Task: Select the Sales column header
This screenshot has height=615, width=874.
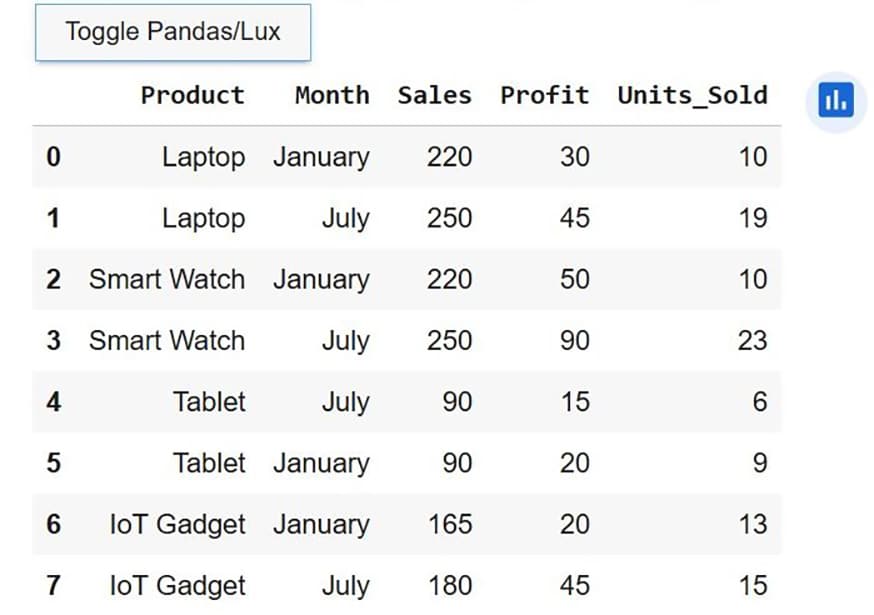Action: click(x=435, y=96)
